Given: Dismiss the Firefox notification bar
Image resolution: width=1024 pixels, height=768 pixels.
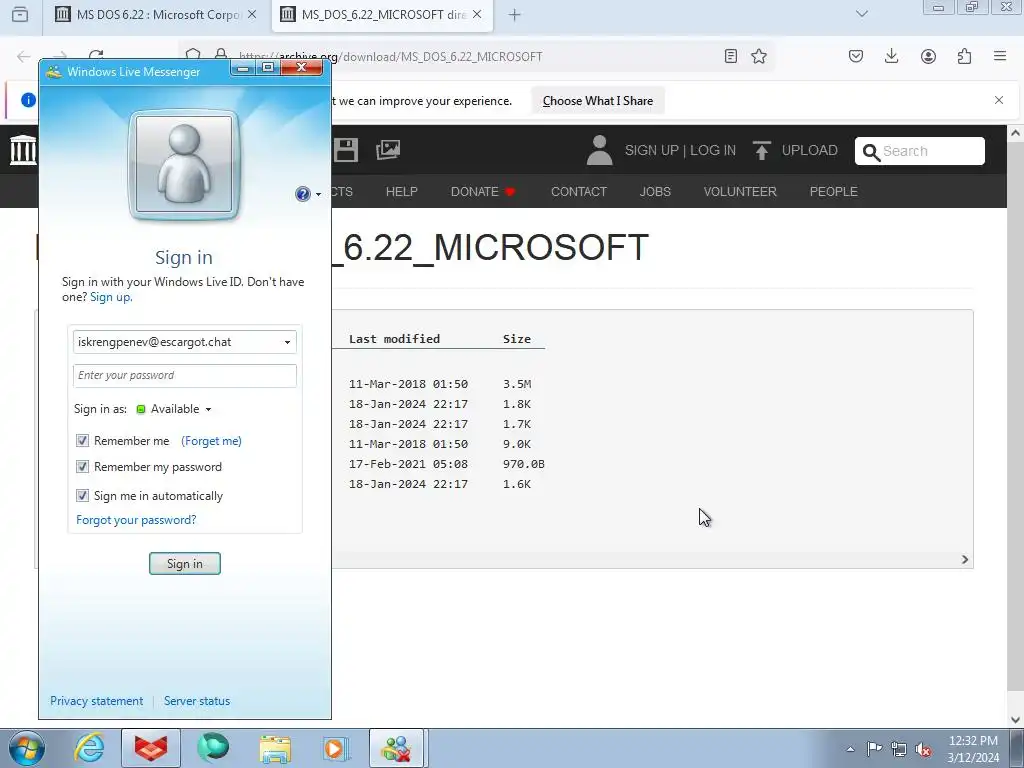Looking at the screenshot, I should pyautogui.click(x=999, y=100).
